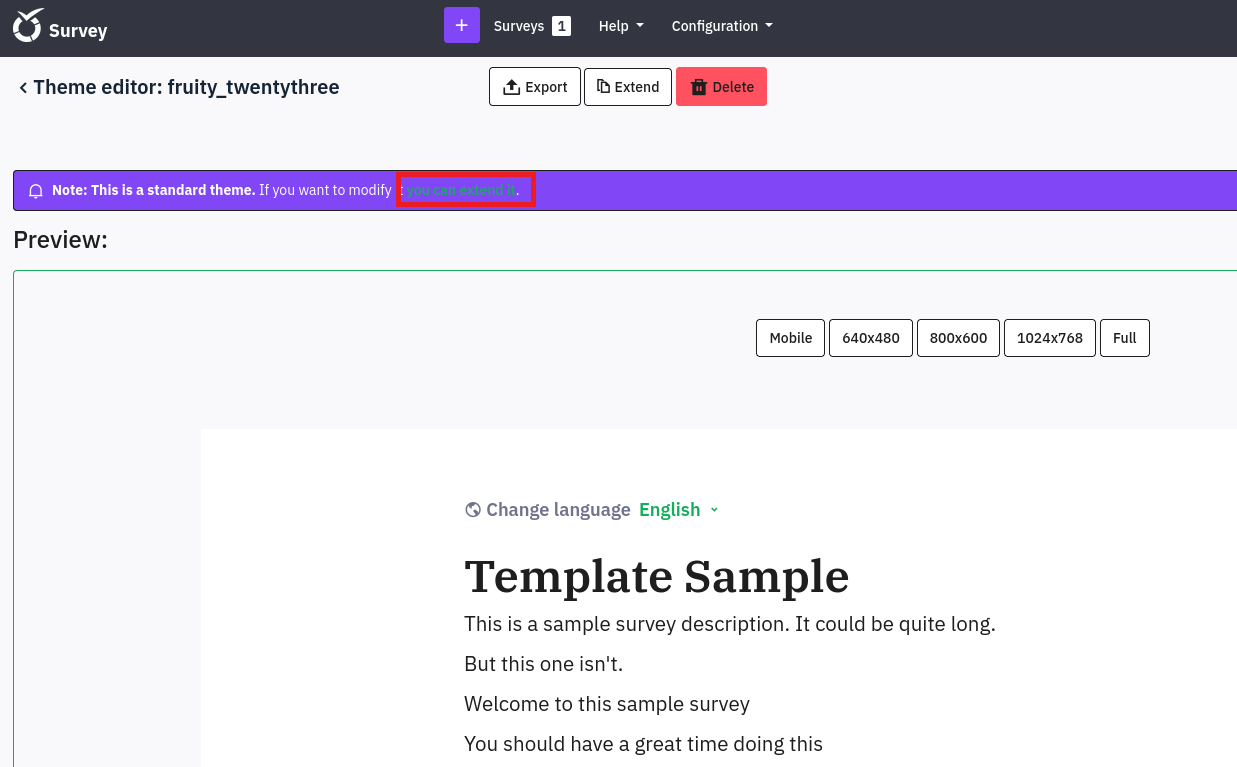This screenshot has width=1237, height=767.
Task: Go back using the arrow beside Theme editor
Action: click(x=23, y=88)
